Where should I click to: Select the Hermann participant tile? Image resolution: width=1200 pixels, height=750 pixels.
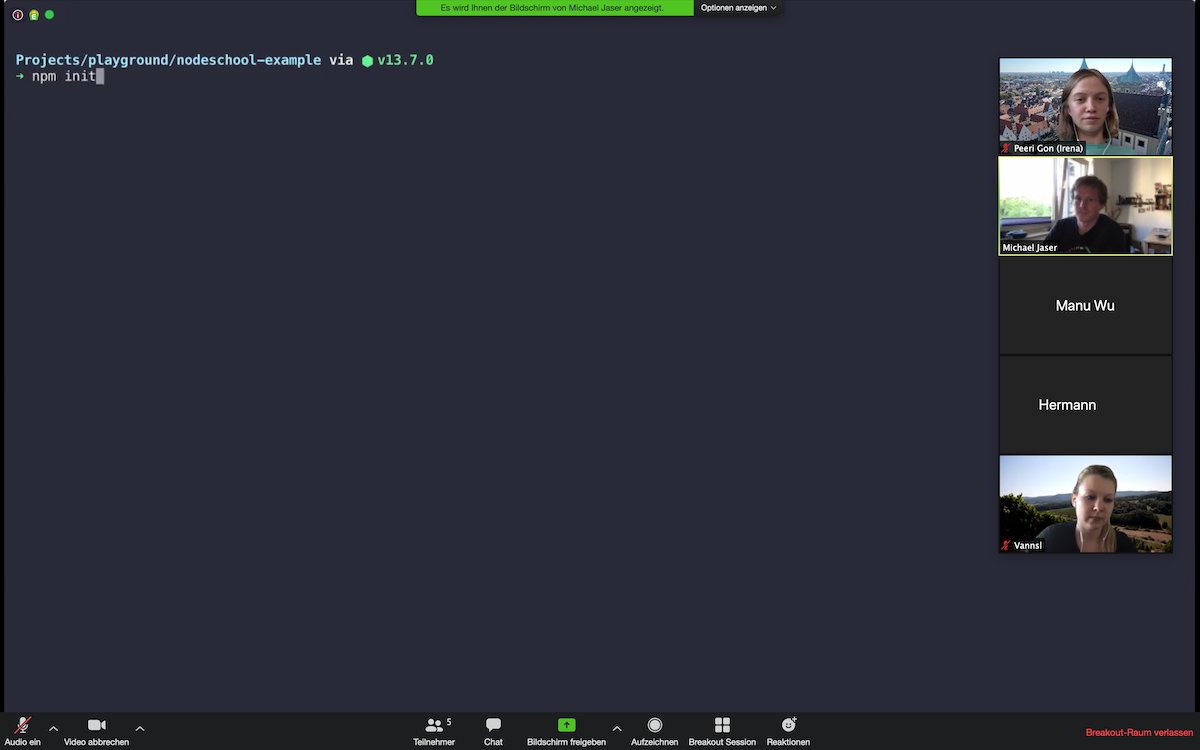pos(1085,404)
